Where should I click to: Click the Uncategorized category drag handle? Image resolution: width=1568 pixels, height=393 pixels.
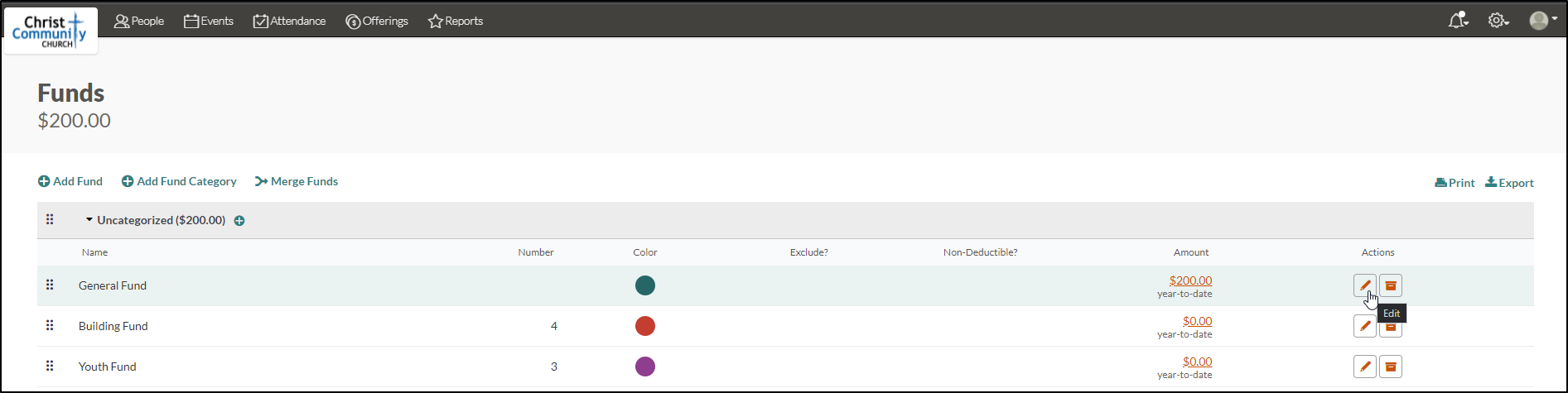click(x=50, y=219)
